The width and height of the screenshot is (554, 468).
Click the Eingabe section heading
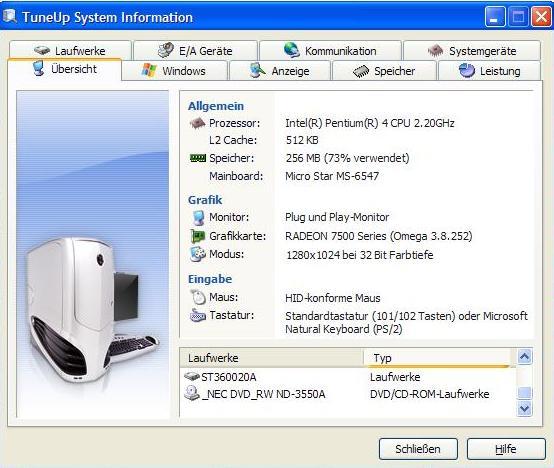click(x=210, y=279)
